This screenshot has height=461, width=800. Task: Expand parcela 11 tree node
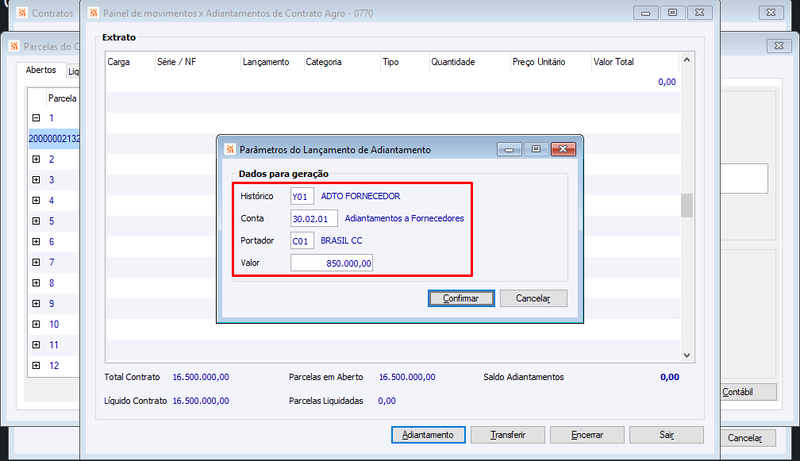36,345
